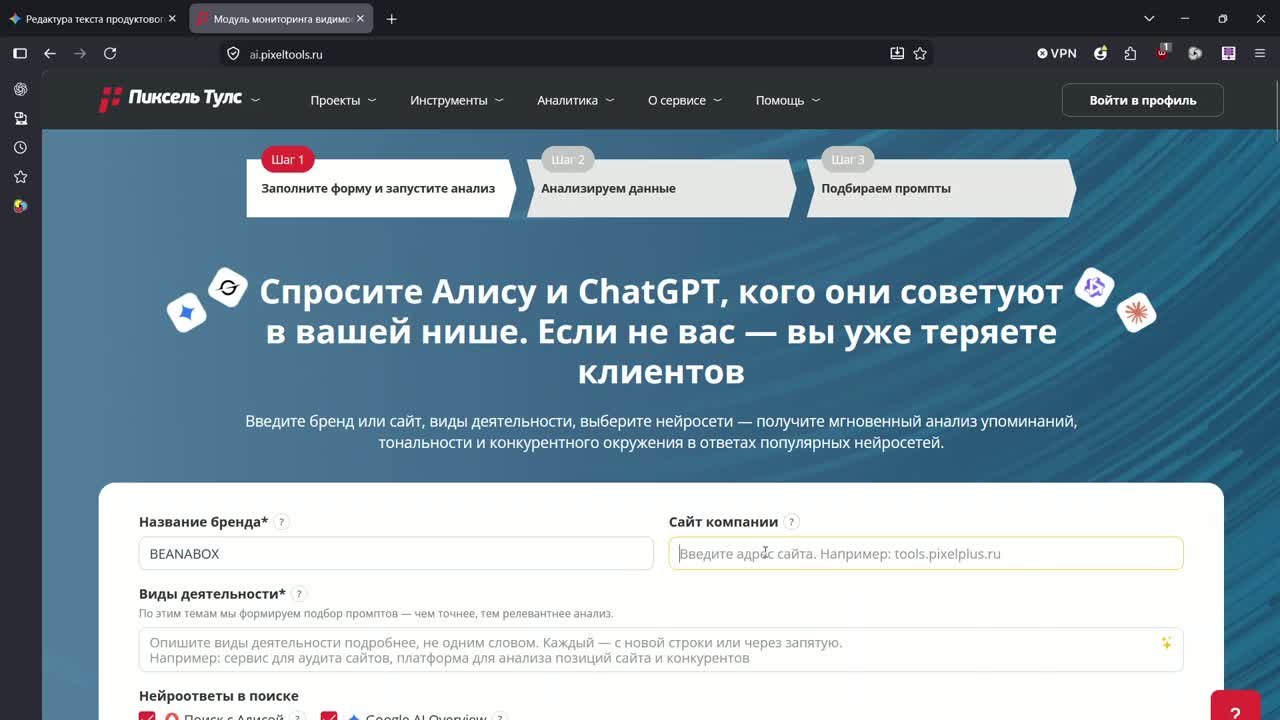Toggle the Поиск с Алисой checkbox

(147, 716)
